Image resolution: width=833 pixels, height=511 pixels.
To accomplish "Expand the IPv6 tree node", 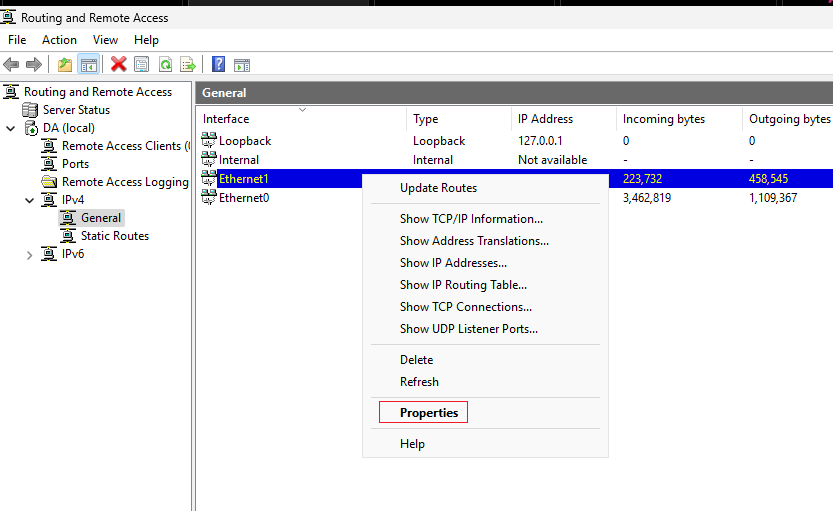I will 30,255.
